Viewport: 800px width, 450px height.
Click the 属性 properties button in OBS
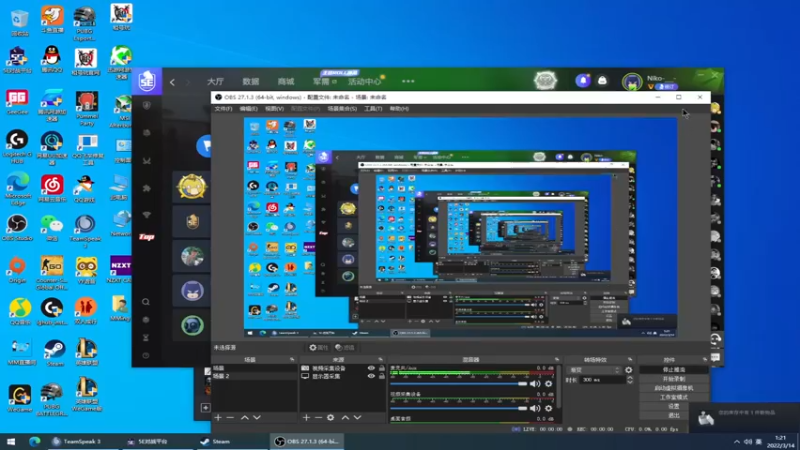pos(318,347)
